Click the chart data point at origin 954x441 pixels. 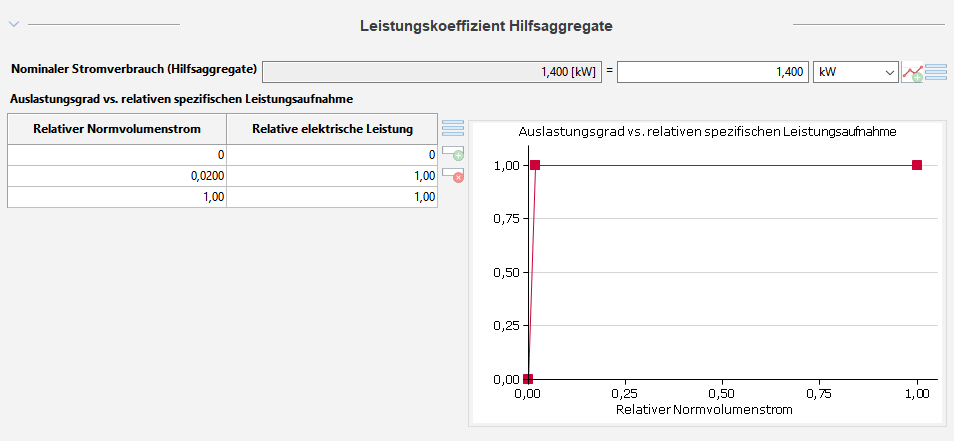coord(528,379)
